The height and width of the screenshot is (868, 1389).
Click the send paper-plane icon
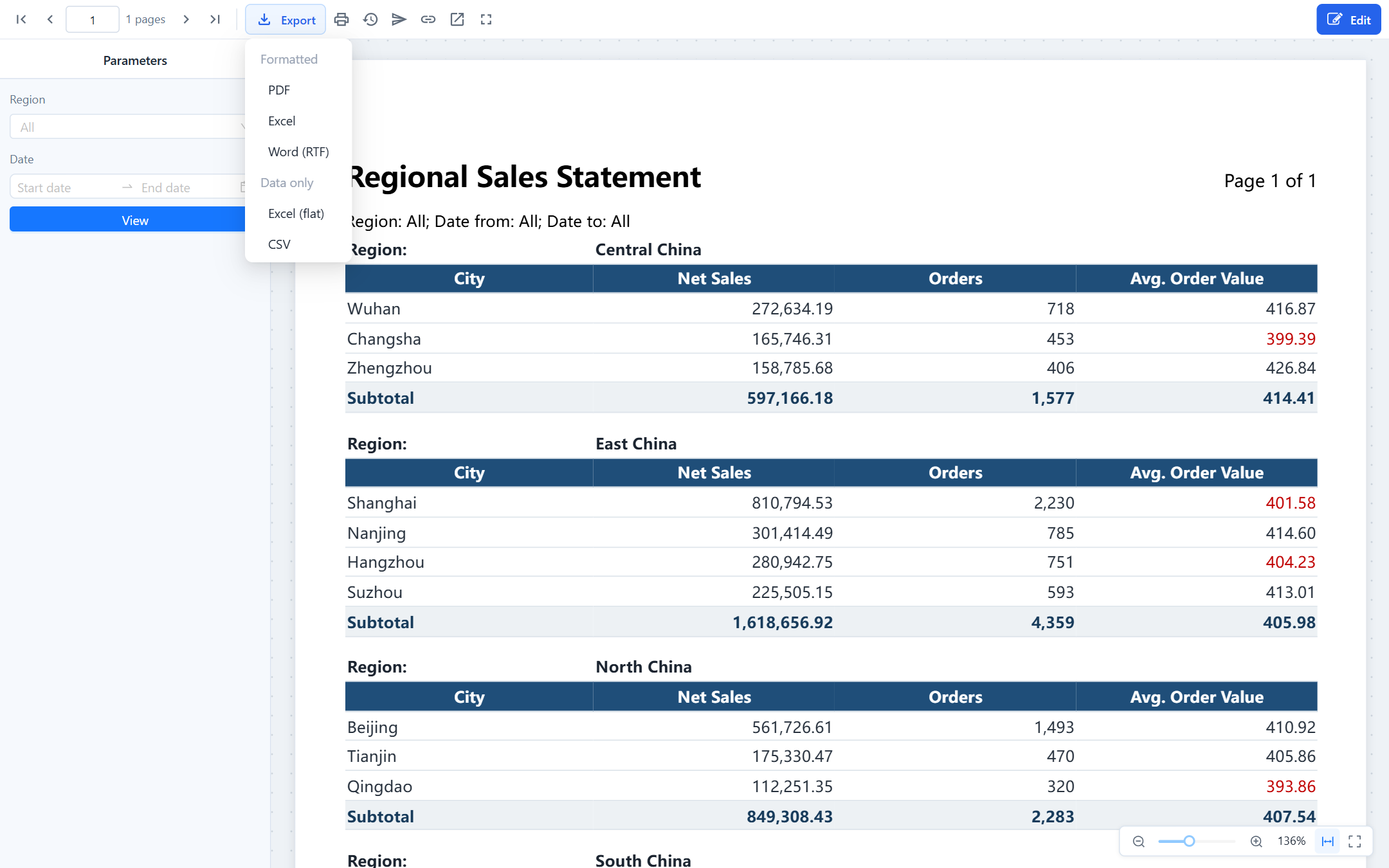pyautogui.click(x=399, y=19)
